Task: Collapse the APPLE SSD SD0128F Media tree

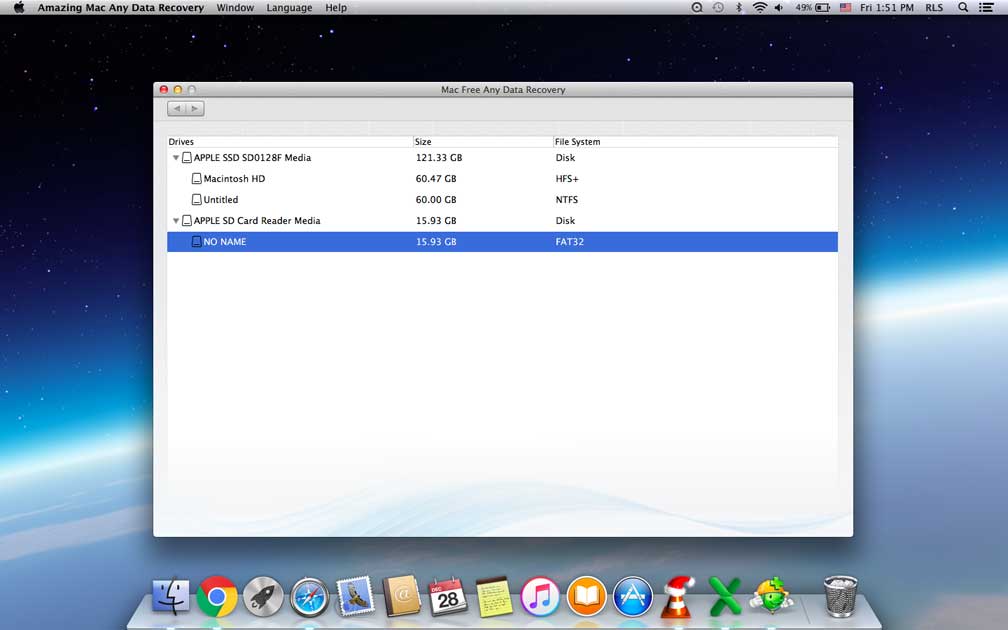Action: pos(176,158)
